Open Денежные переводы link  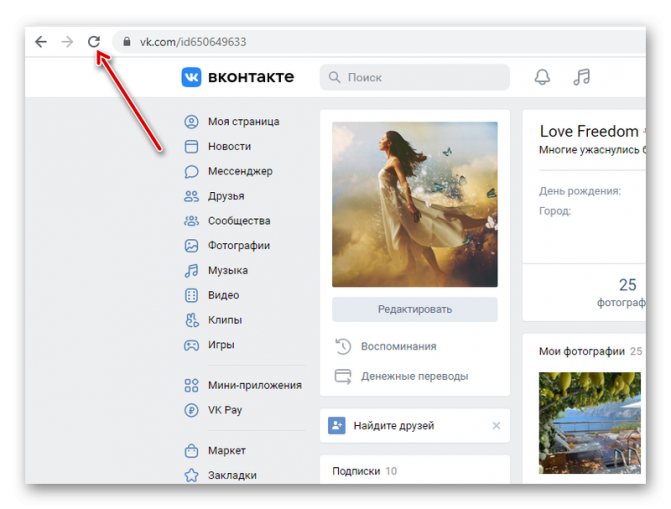415,377
